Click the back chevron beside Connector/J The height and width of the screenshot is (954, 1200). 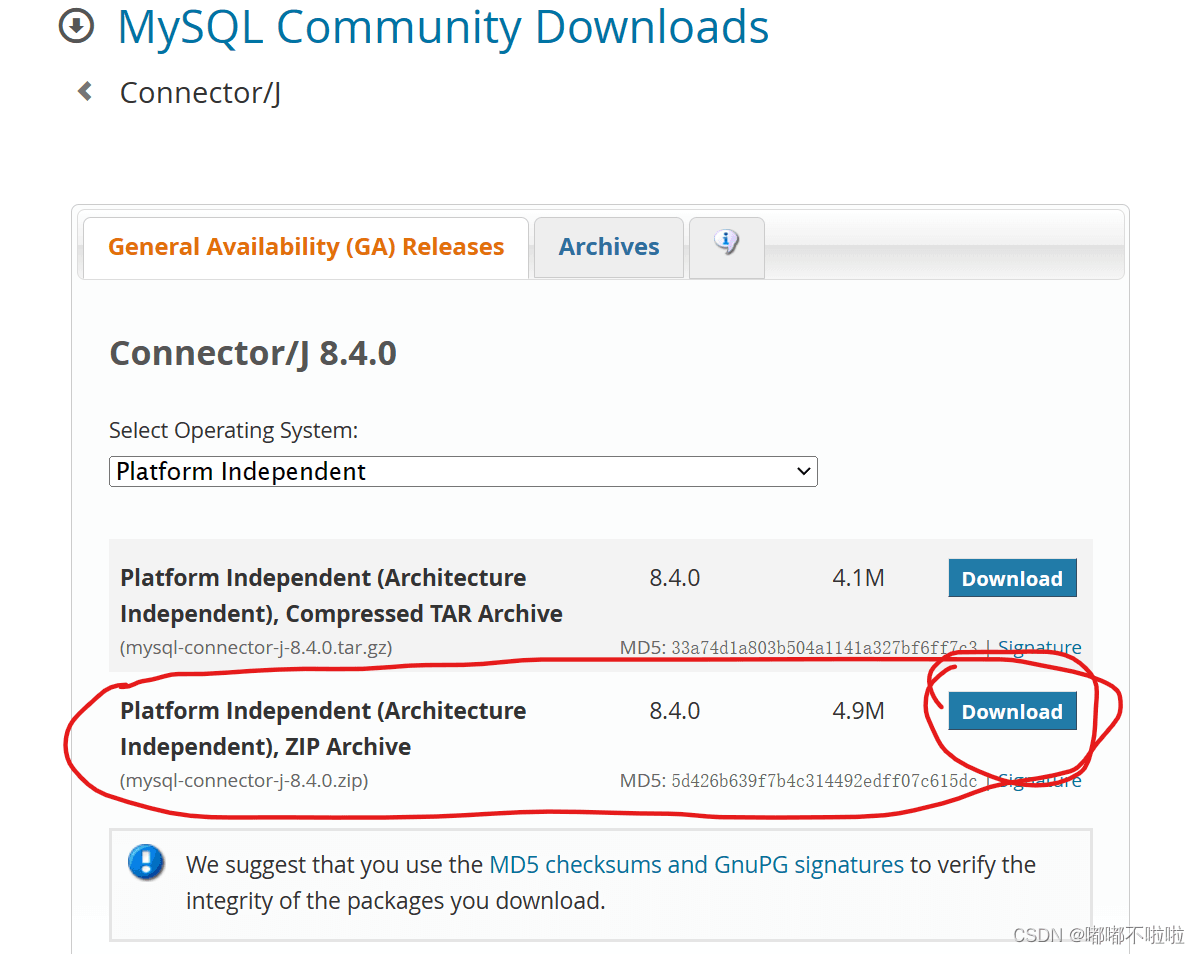[x=85, y=91]
